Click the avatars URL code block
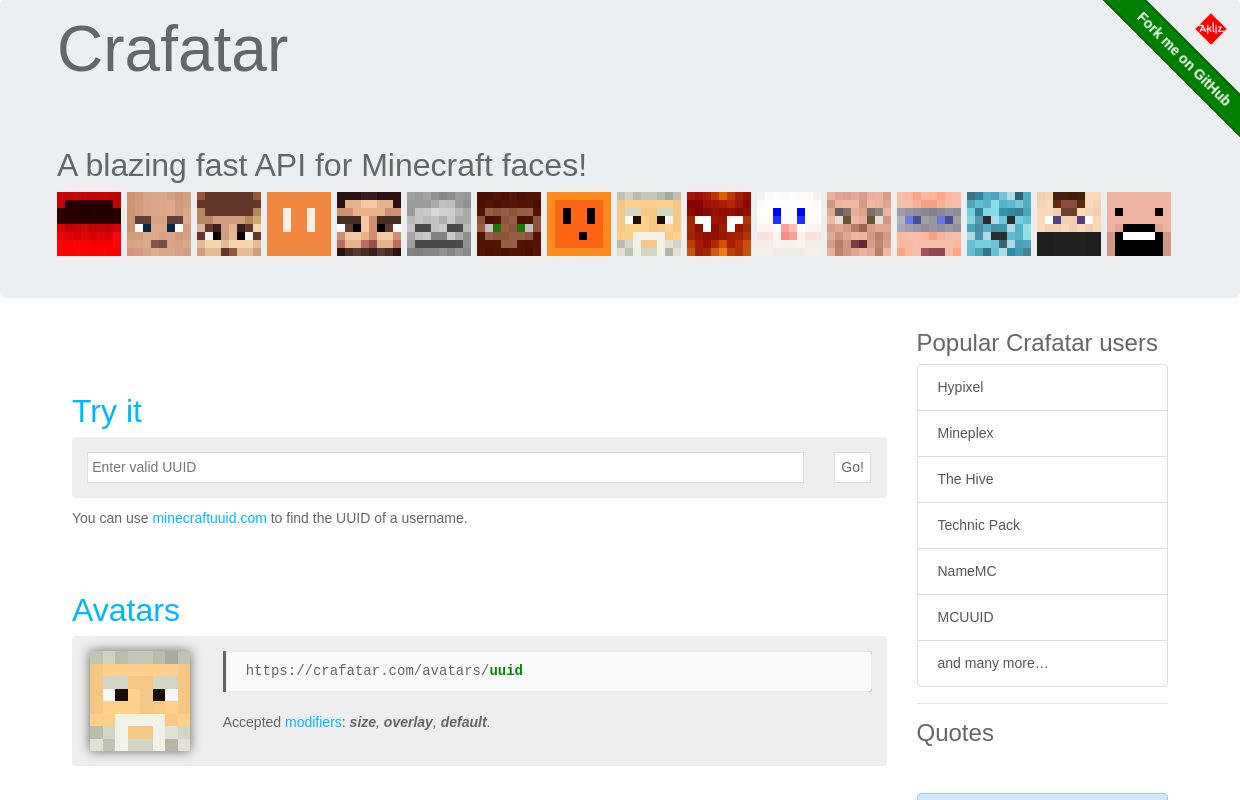The height and width of the screenshot is (800, 1240). 547,671
